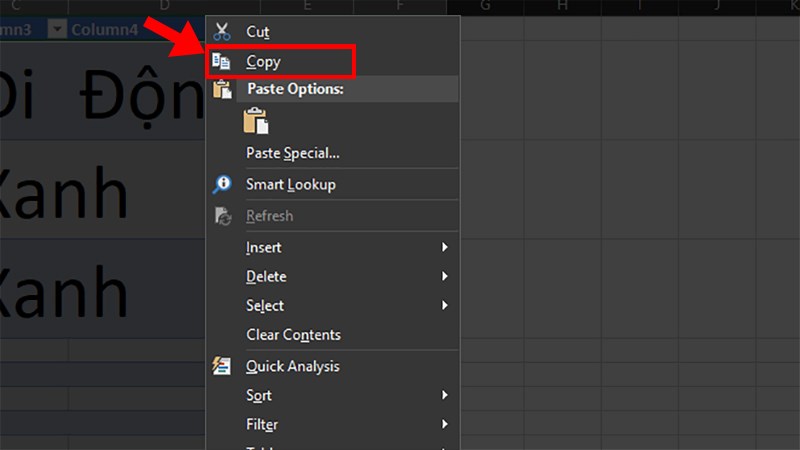The width and height of the screenshot is (800, 450).
Task: Click the Smart Lookup magnifier icon
Action: 222,184
